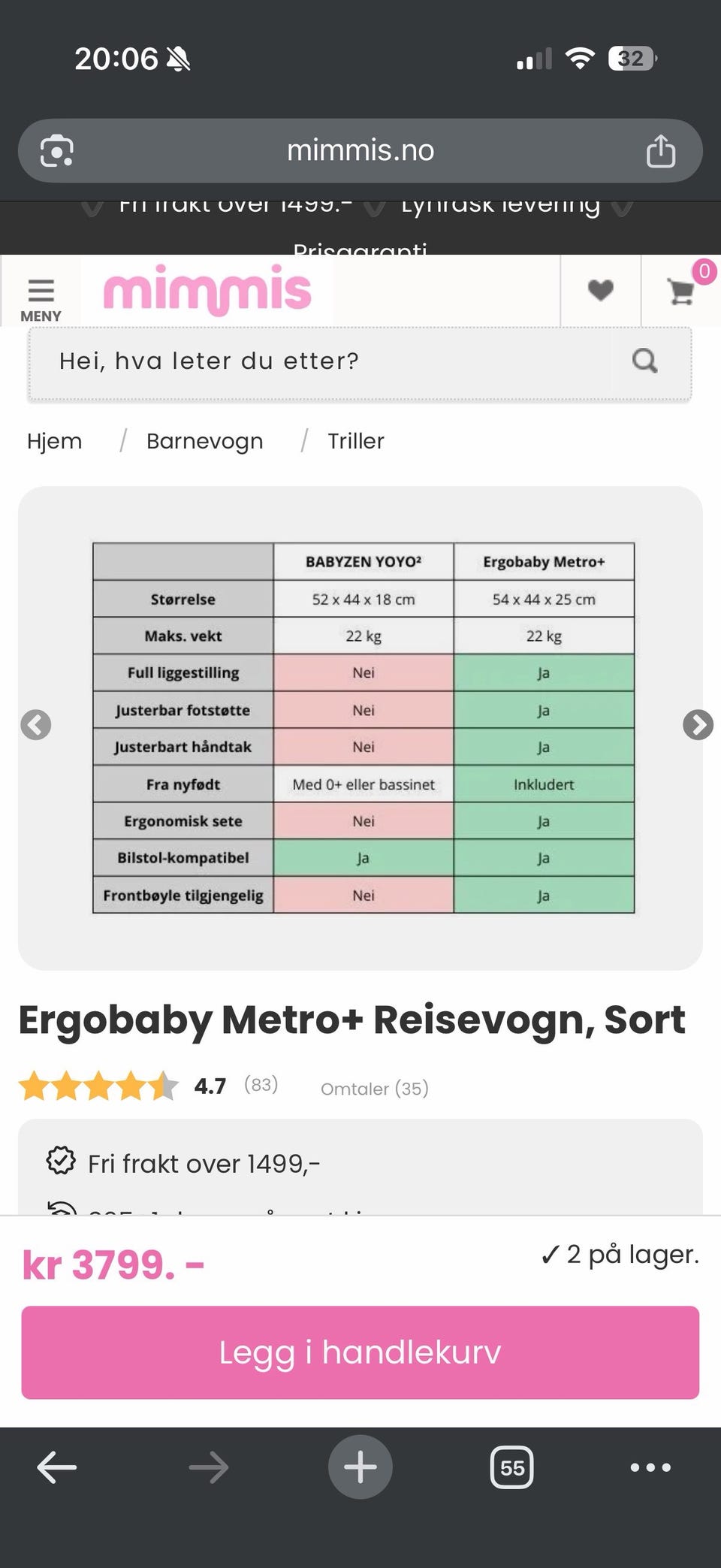Click Legg i handlekurv button
The height and width of the screenshot is (1568, 721).
pyautogui.click(x=360, y=1352)
